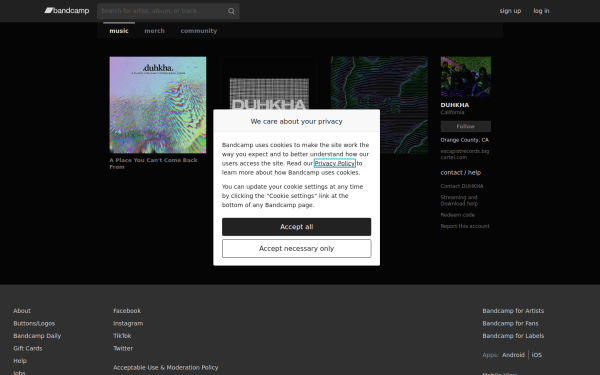
Task: Click Redeem code link
Action: click(x=458, y=215)
